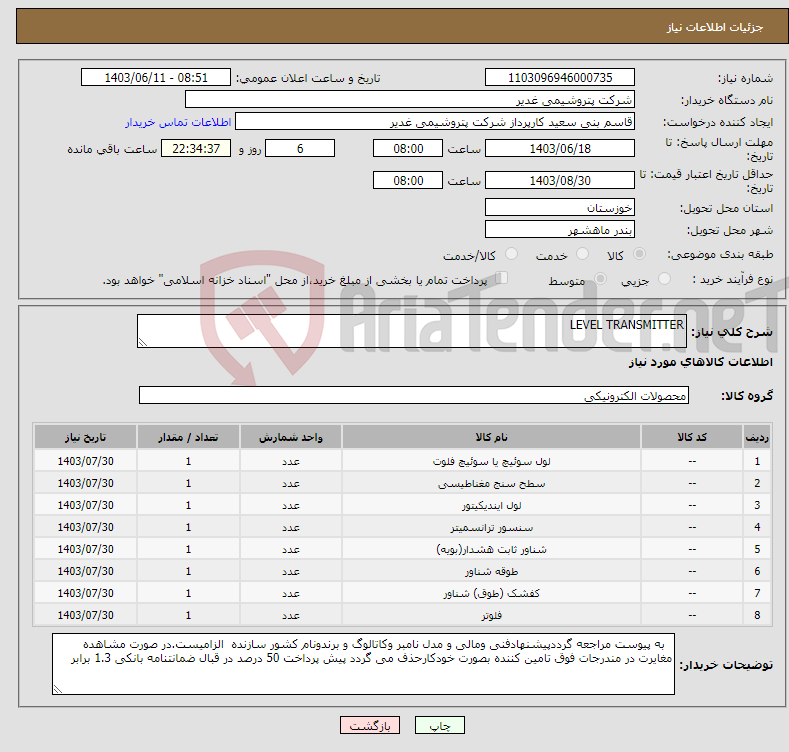Select row لول ایندیکیتور
Viewport: 789px width, 752px height.
(402, 505)
